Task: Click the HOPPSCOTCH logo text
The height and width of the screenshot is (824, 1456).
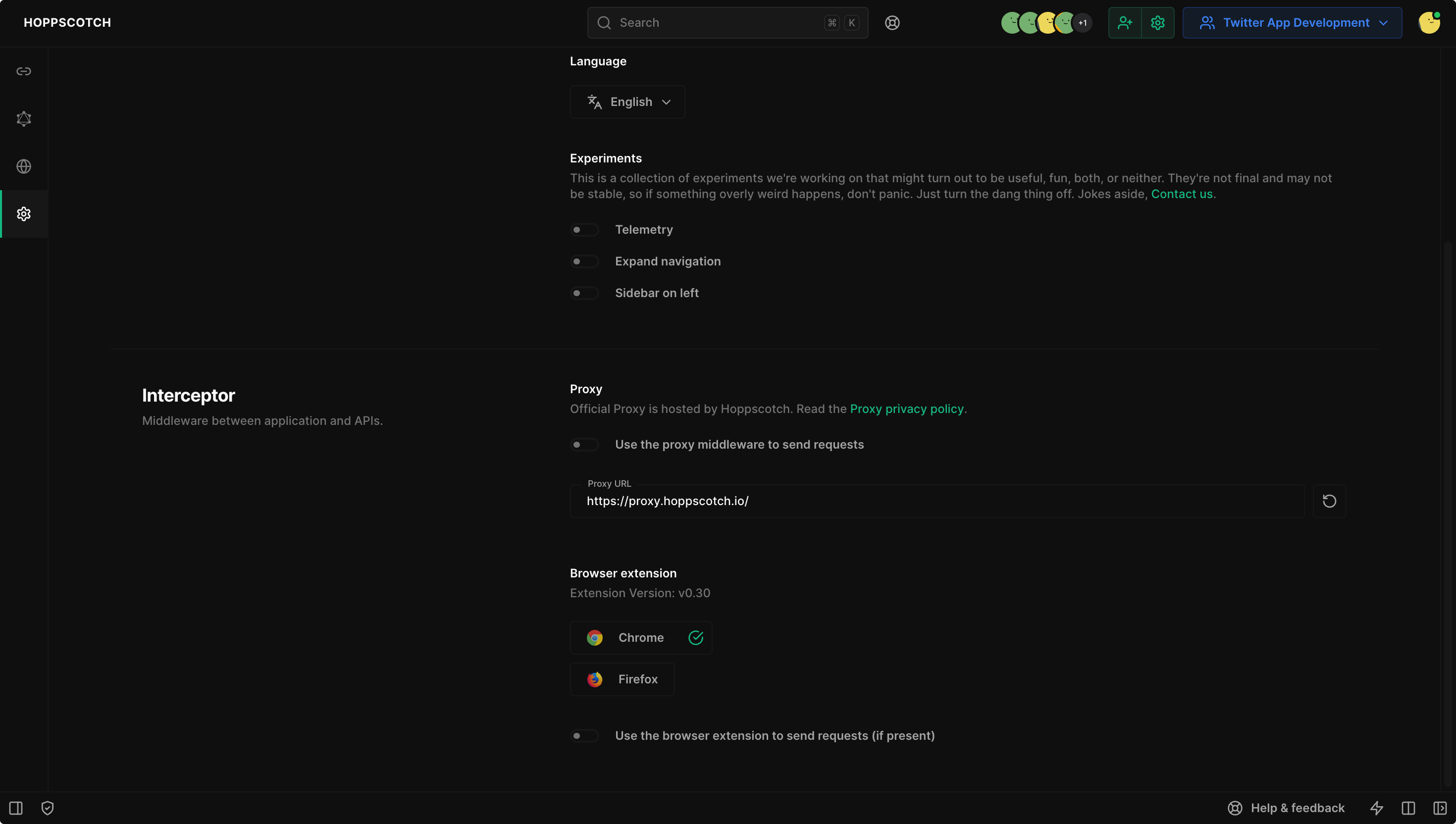Action: (67, 23)
